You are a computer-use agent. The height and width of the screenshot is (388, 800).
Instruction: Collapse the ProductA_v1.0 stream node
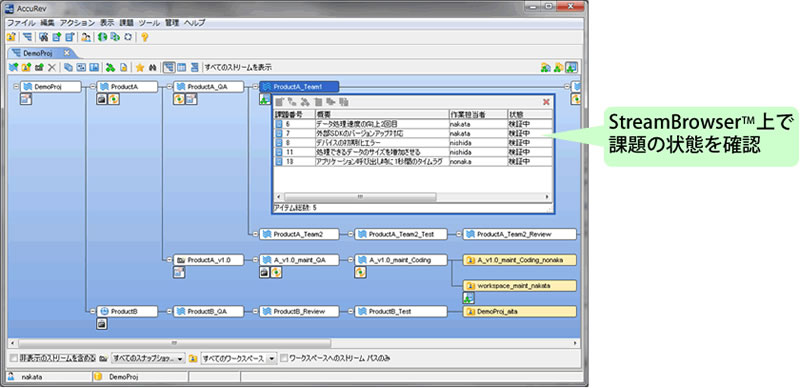[x=169, y=260]
